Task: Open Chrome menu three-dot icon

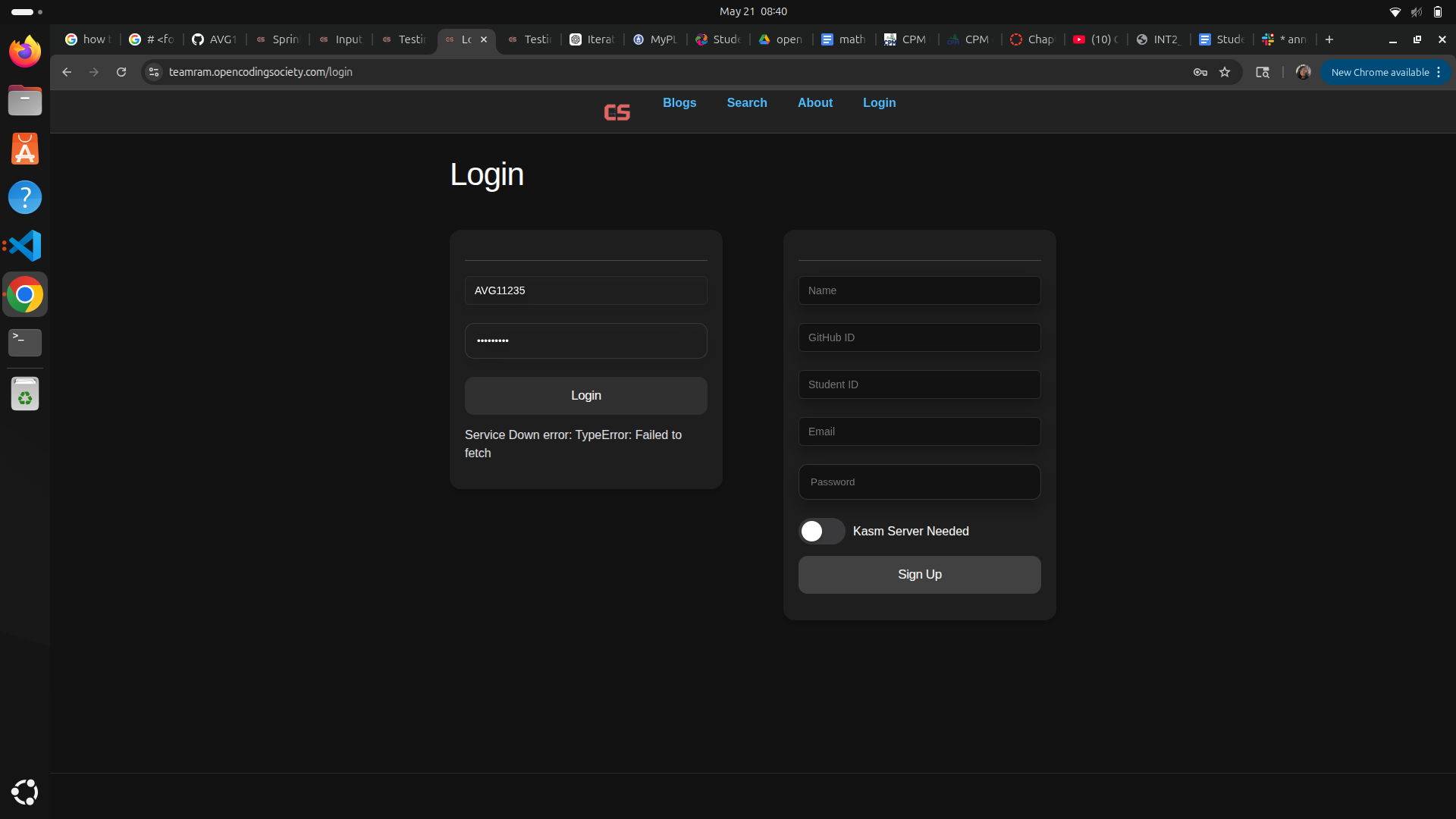Action: (1439, 72)
